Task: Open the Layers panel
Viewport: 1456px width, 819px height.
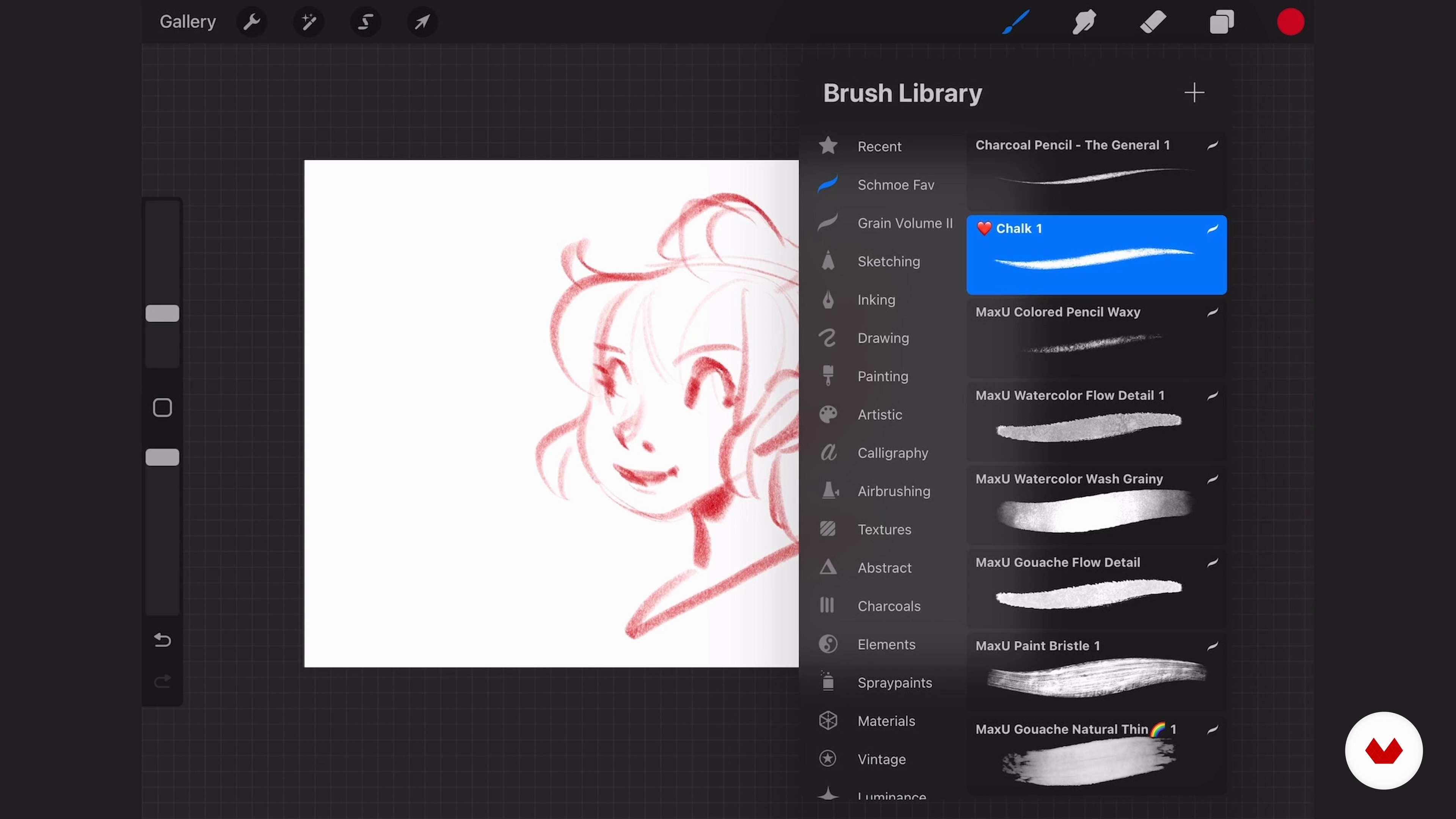Action: [1221, 22]
